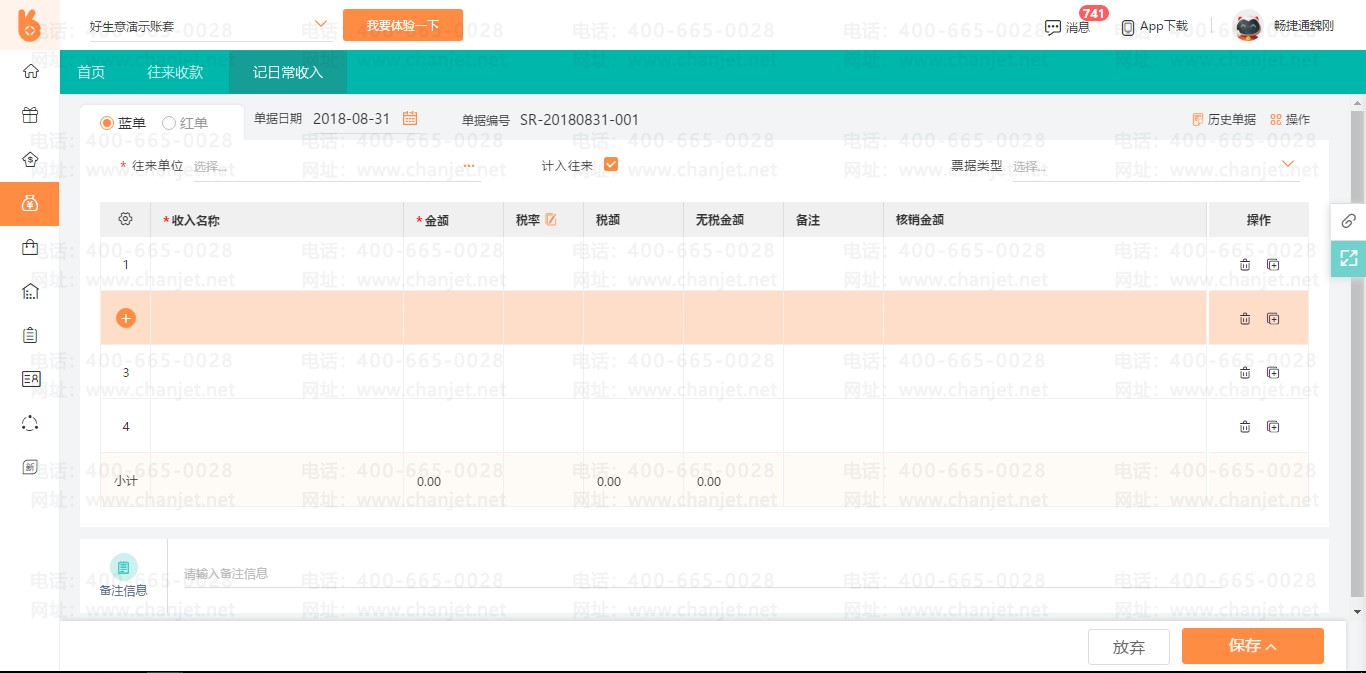Open the warehouse sidebar icon
Image resolution: width=1366 pixels, height=673 pixels.
[x=30, y=291]
